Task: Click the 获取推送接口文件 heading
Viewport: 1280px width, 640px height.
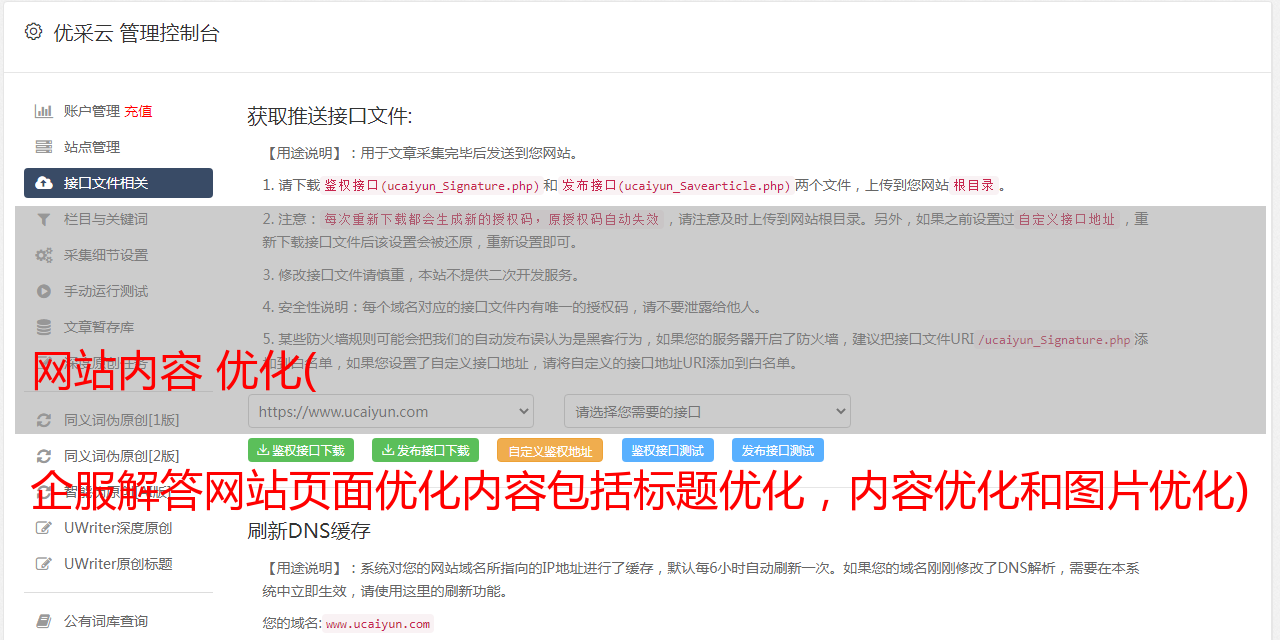Action: [x=330, y=116]
